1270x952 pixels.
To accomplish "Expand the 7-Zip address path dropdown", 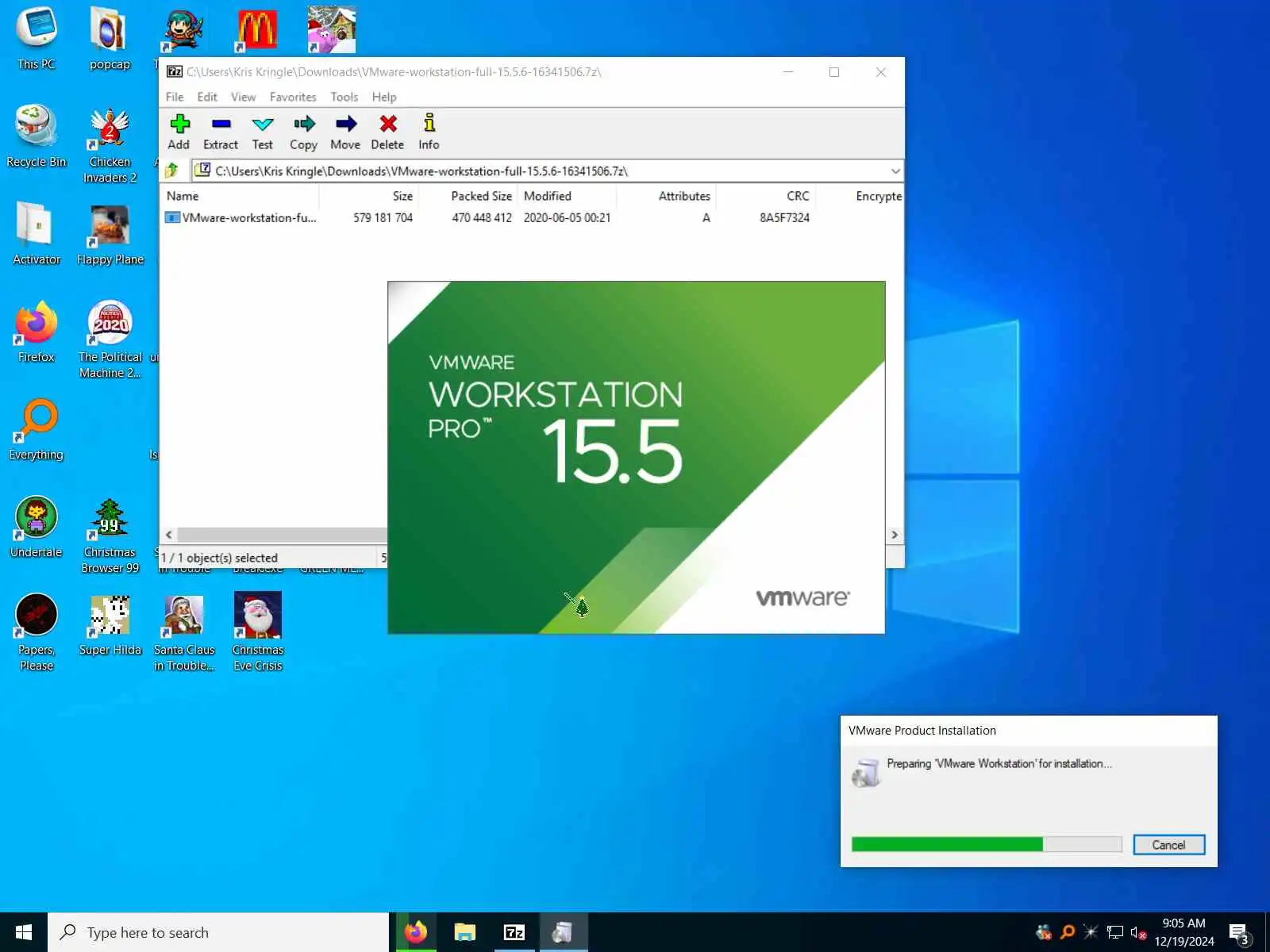I will (x=895, y=171).
